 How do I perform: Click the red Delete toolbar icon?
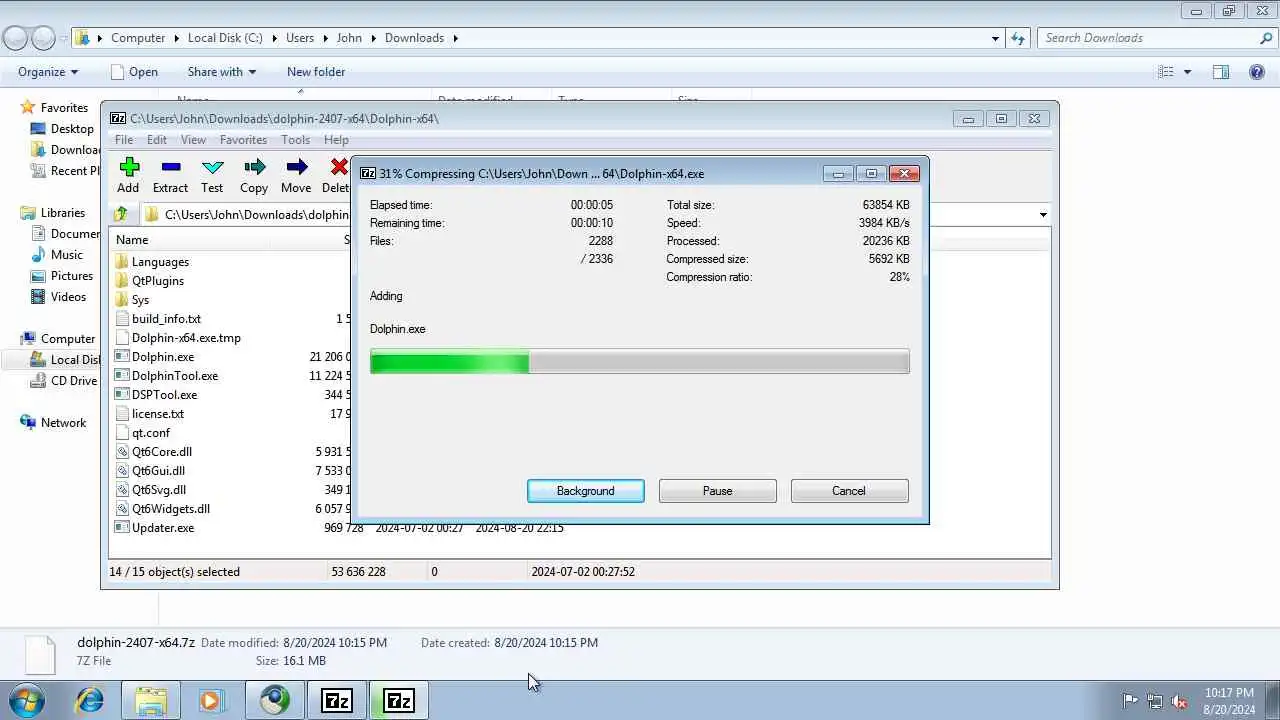pyautogui.click(x=339, y=167)
